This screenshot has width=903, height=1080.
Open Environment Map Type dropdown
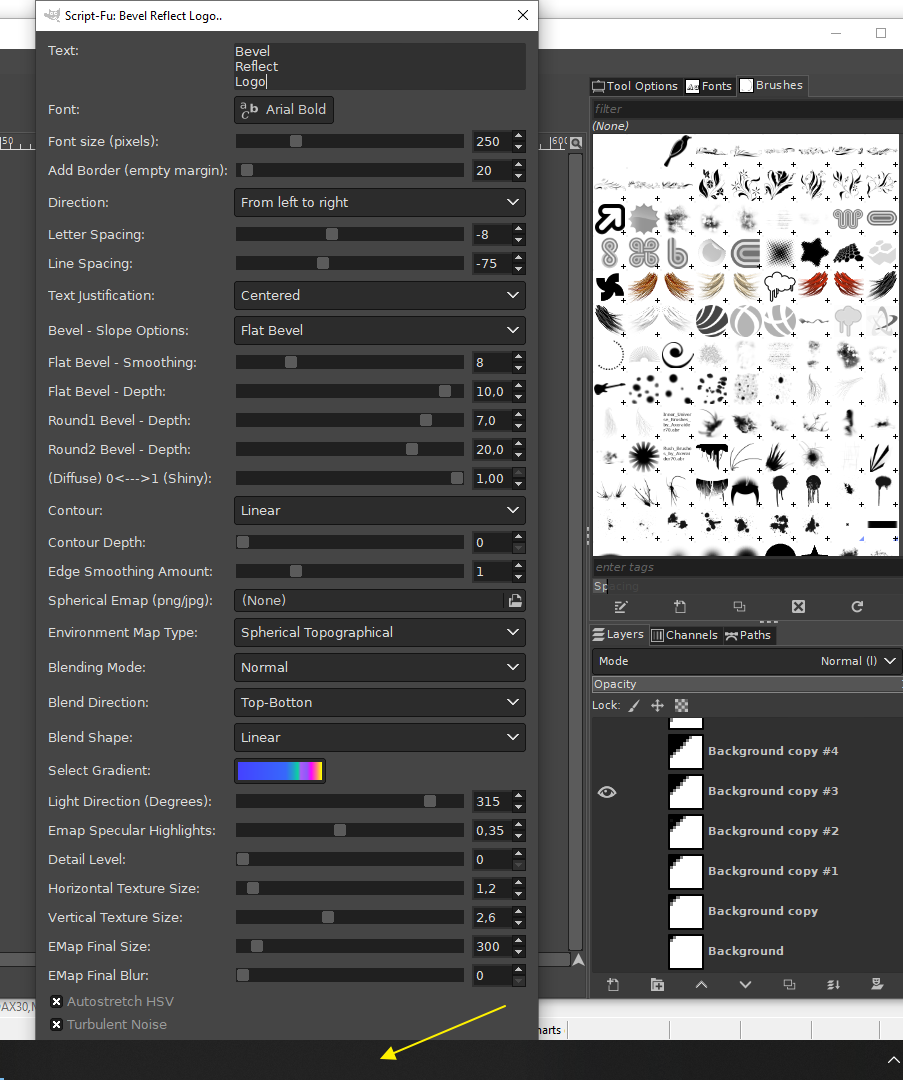[380, 632]
